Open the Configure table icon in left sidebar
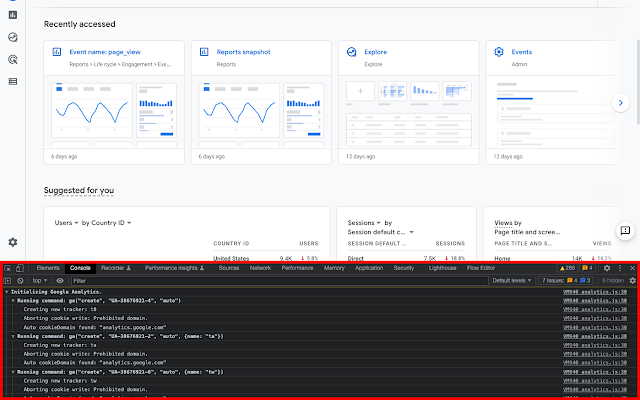The width and height of the screenshot is (640, 400). 13,82
